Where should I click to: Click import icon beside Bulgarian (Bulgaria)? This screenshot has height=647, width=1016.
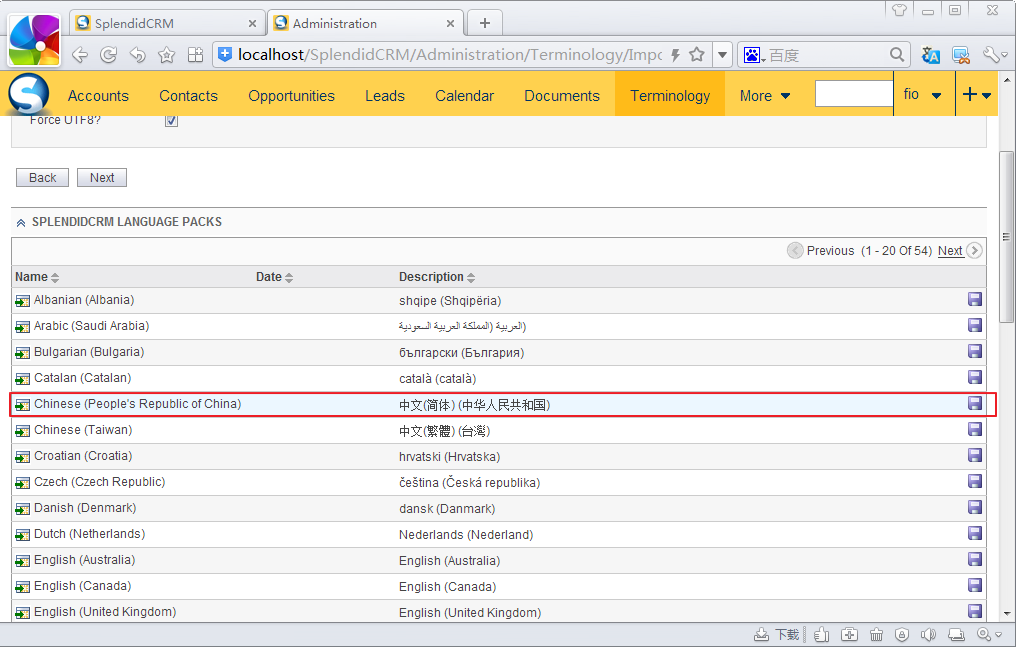point(23,353)
